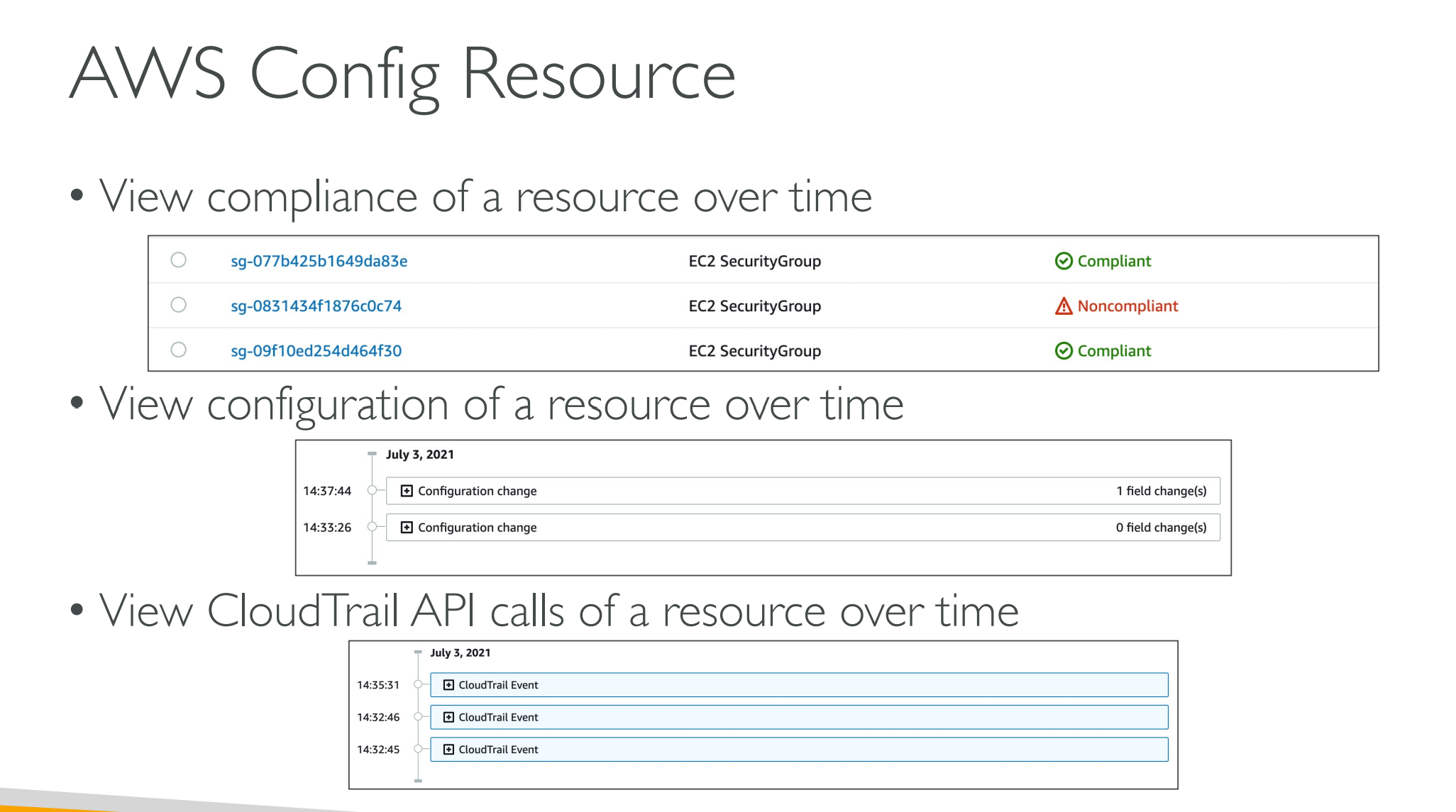The image size is (1456, 812).
Task: Click Compliant status for sg-077b425b1649da83e
Action: [x=1114, y=261]
